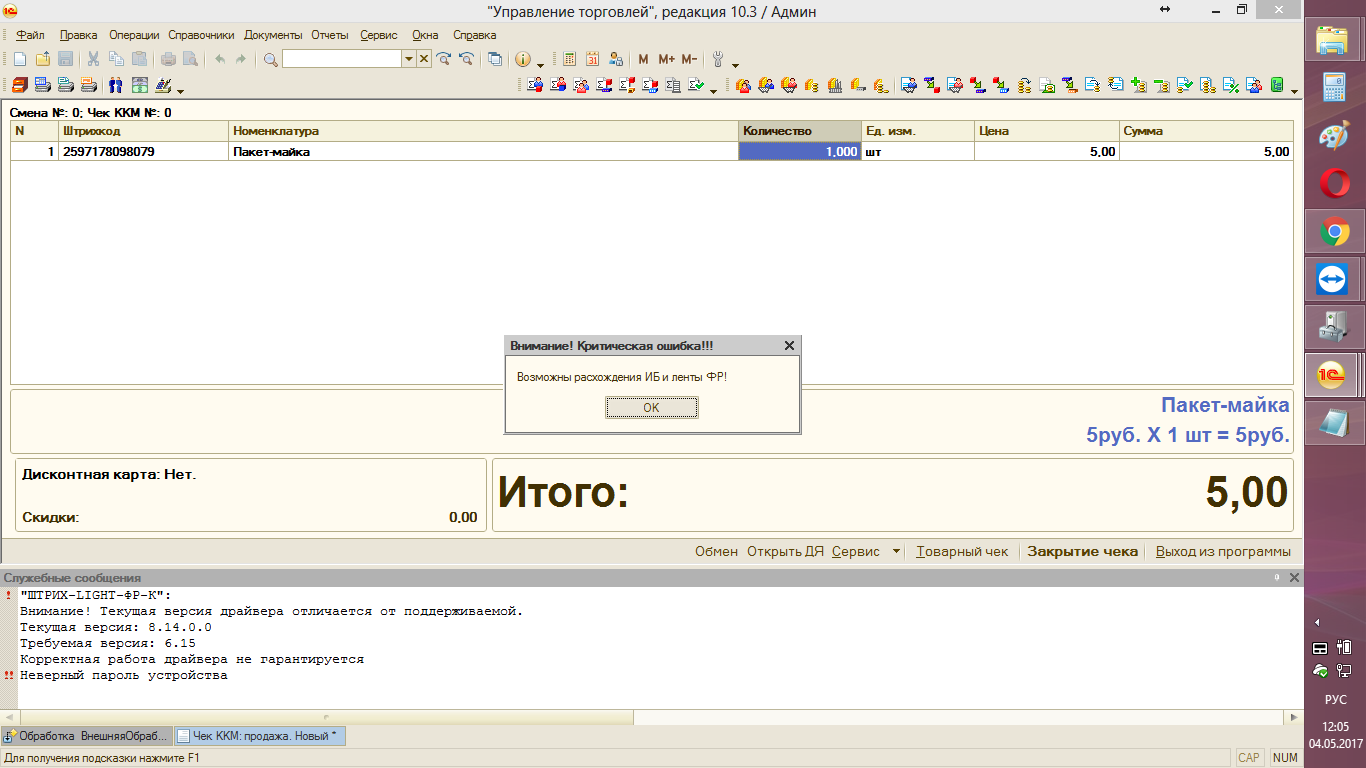The height and width of the screenshot is (768, 1366).
Task: Open the calendar icon in the toolbar
Action: click(x=592, y=59)
